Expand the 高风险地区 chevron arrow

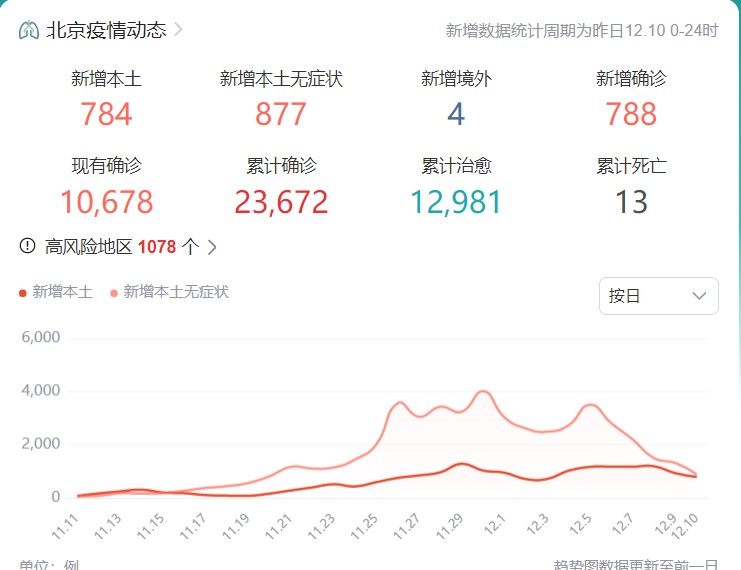coord(212,247)
